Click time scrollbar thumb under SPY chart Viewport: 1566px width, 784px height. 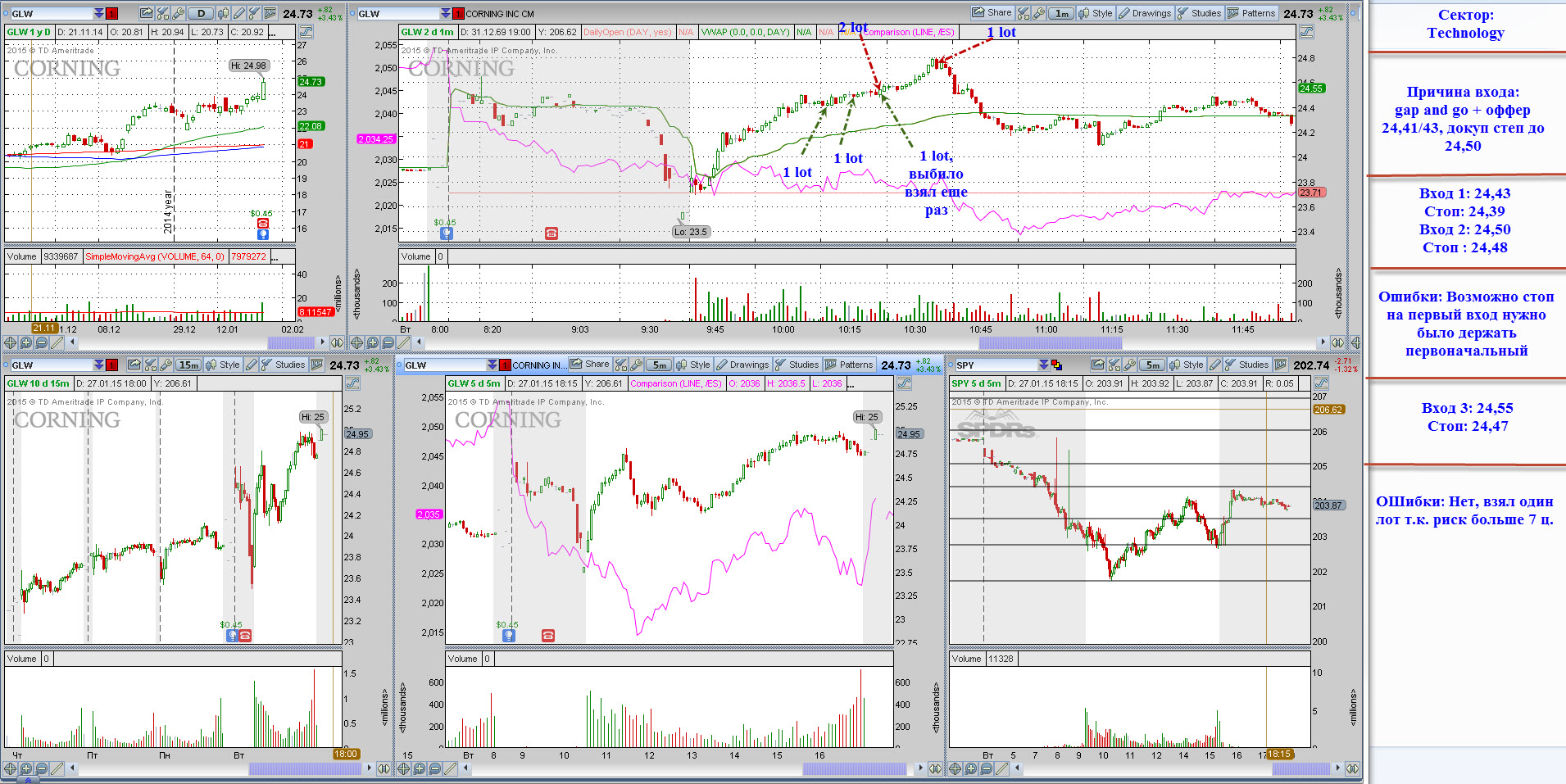click(x=1300, y=768)
